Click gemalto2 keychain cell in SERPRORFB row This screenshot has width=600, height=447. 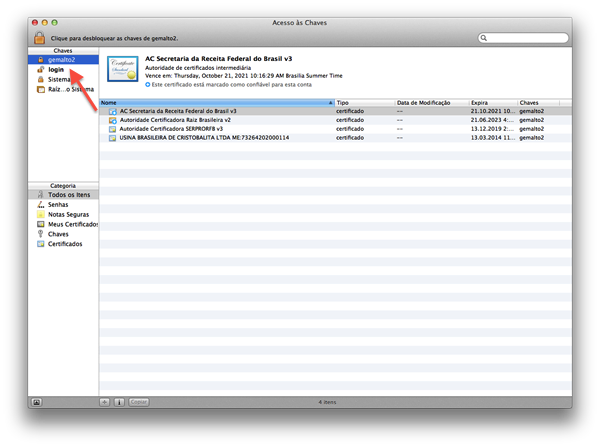click(x=532, y=129)
